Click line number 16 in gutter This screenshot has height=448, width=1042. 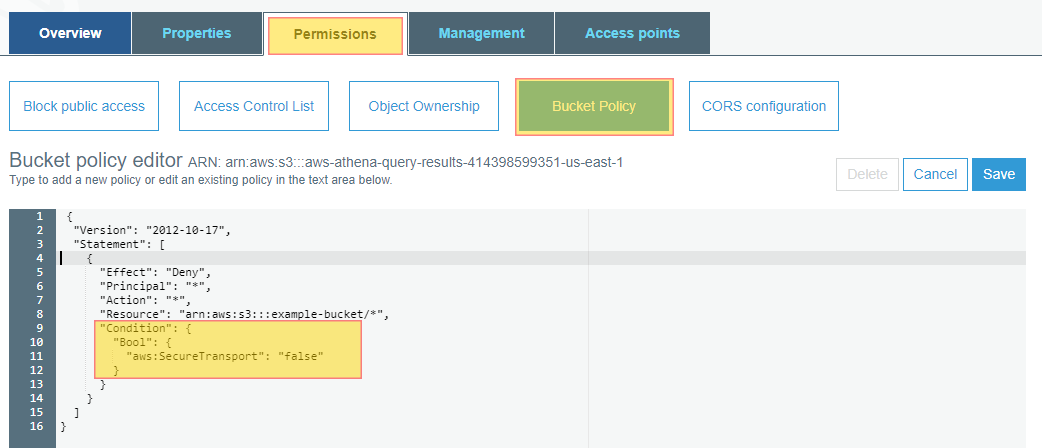(39, 425)
